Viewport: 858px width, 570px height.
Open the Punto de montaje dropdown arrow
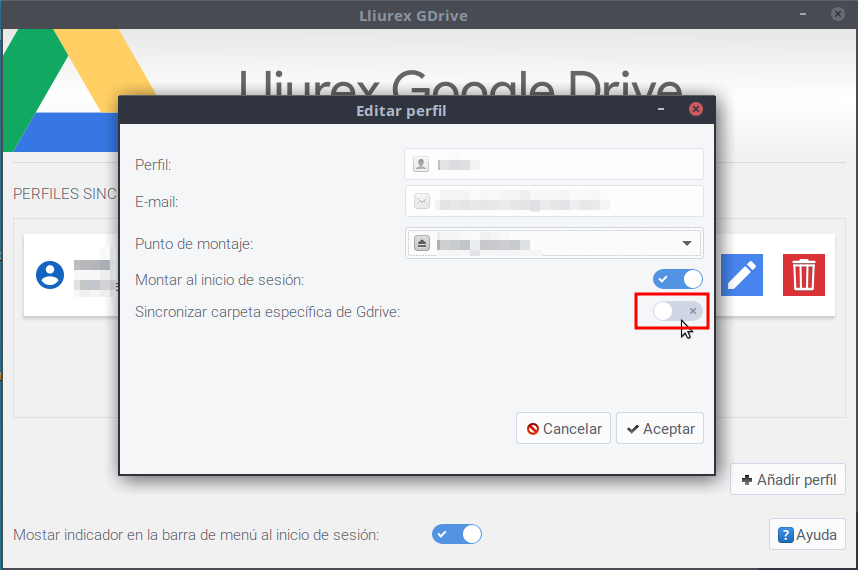687,243
